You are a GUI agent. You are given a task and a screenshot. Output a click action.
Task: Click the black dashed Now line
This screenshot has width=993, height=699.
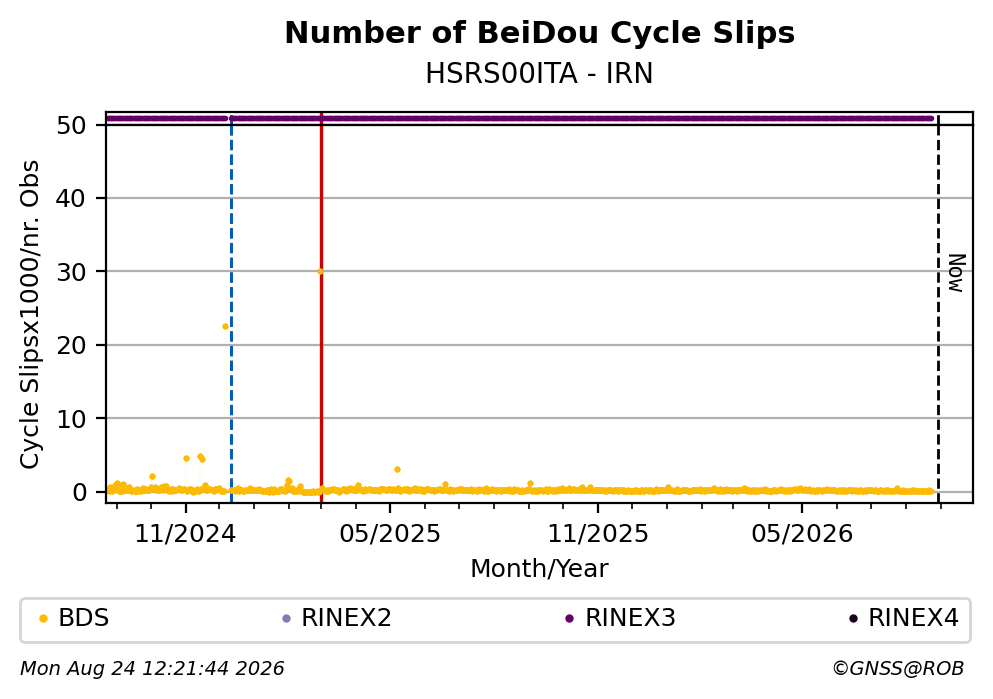[x=938, y=307]
